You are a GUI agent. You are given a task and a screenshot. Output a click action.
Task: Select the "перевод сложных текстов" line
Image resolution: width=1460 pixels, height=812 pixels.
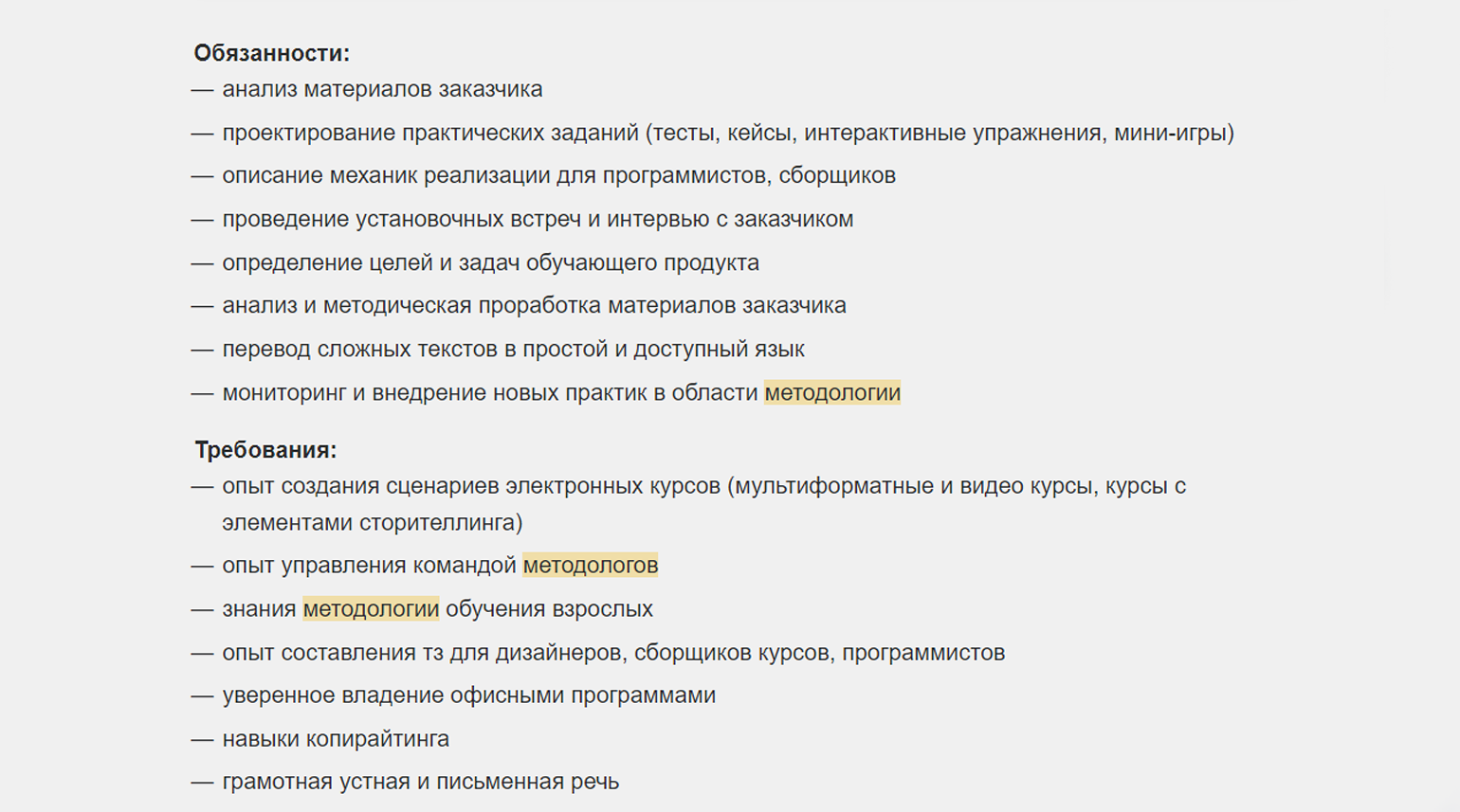(x=513, y=349)
